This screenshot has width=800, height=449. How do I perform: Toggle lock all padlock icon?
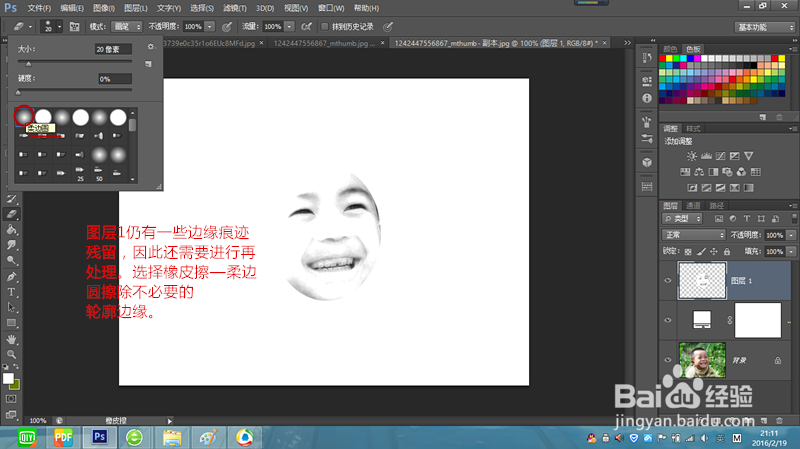(x=727, y=252)
